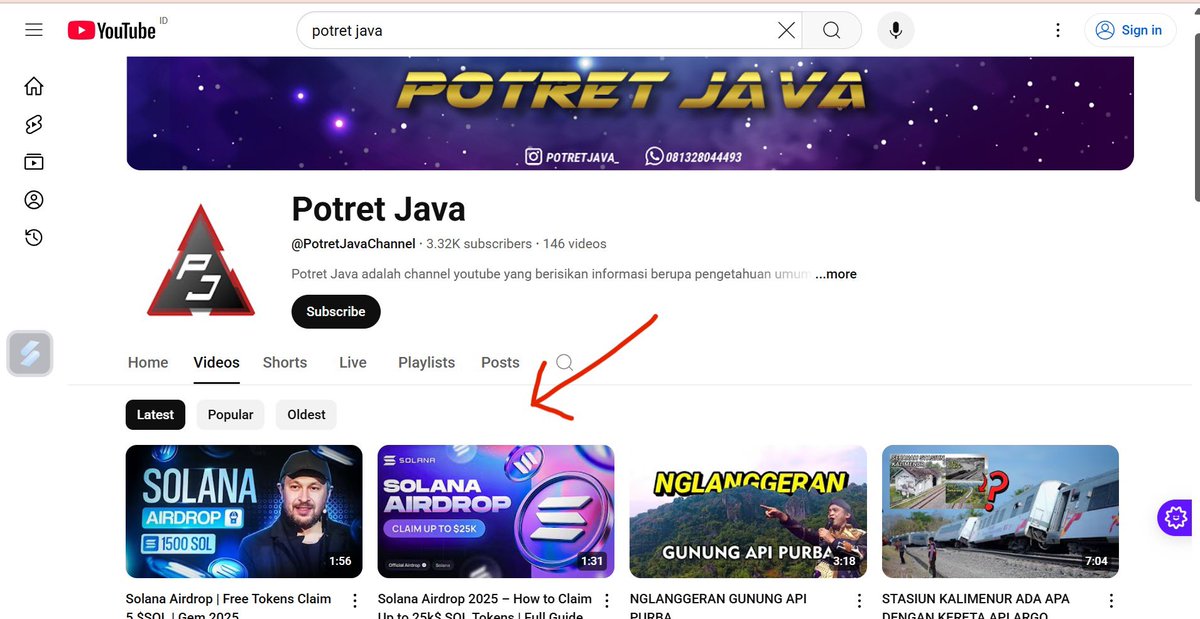
Task: Open options for Solana Airdrop Free Tokens video
Action: pos(354,601)
